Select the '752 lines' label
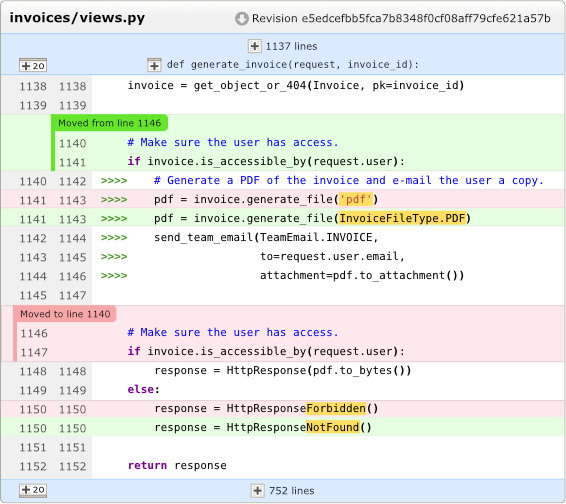Viewport: 566px width, 504px height. pyautogui.click(x=292, y=491)
